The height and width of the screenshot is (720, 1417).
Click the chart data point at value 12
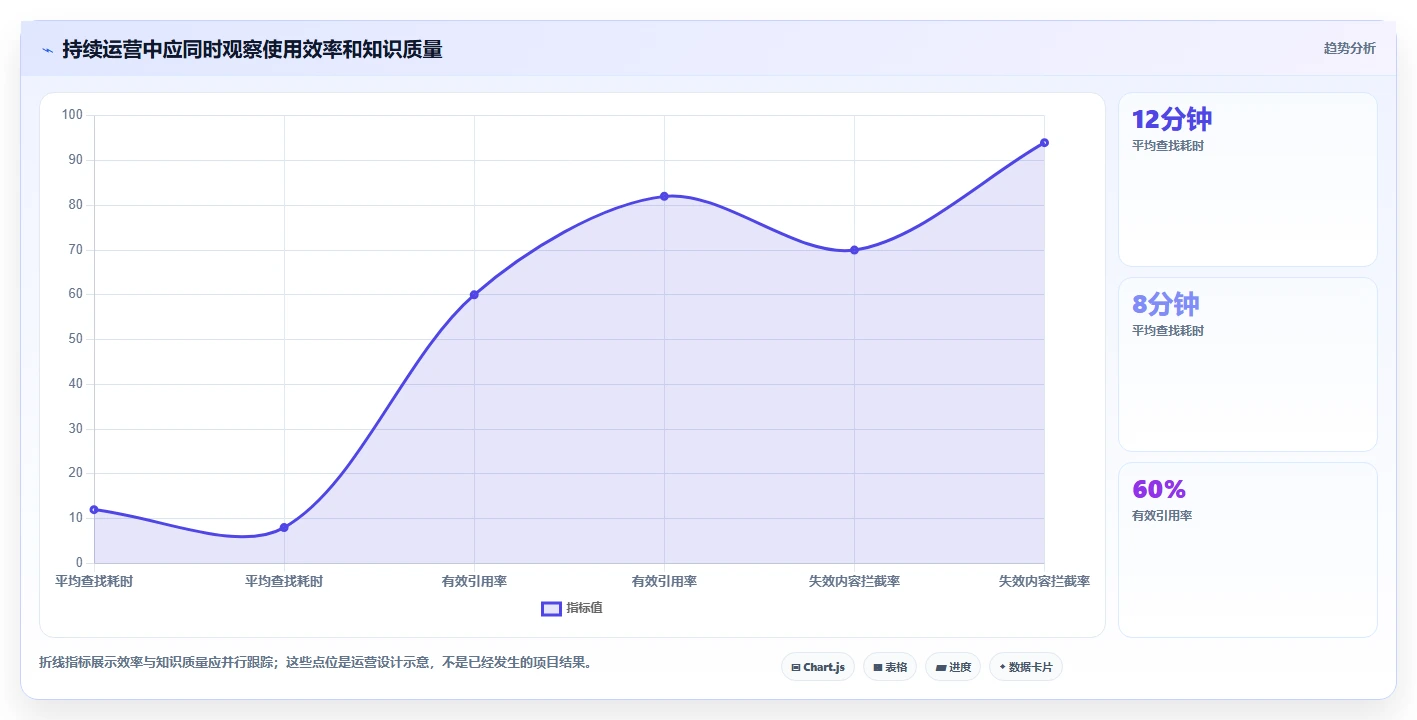(94, 509)
